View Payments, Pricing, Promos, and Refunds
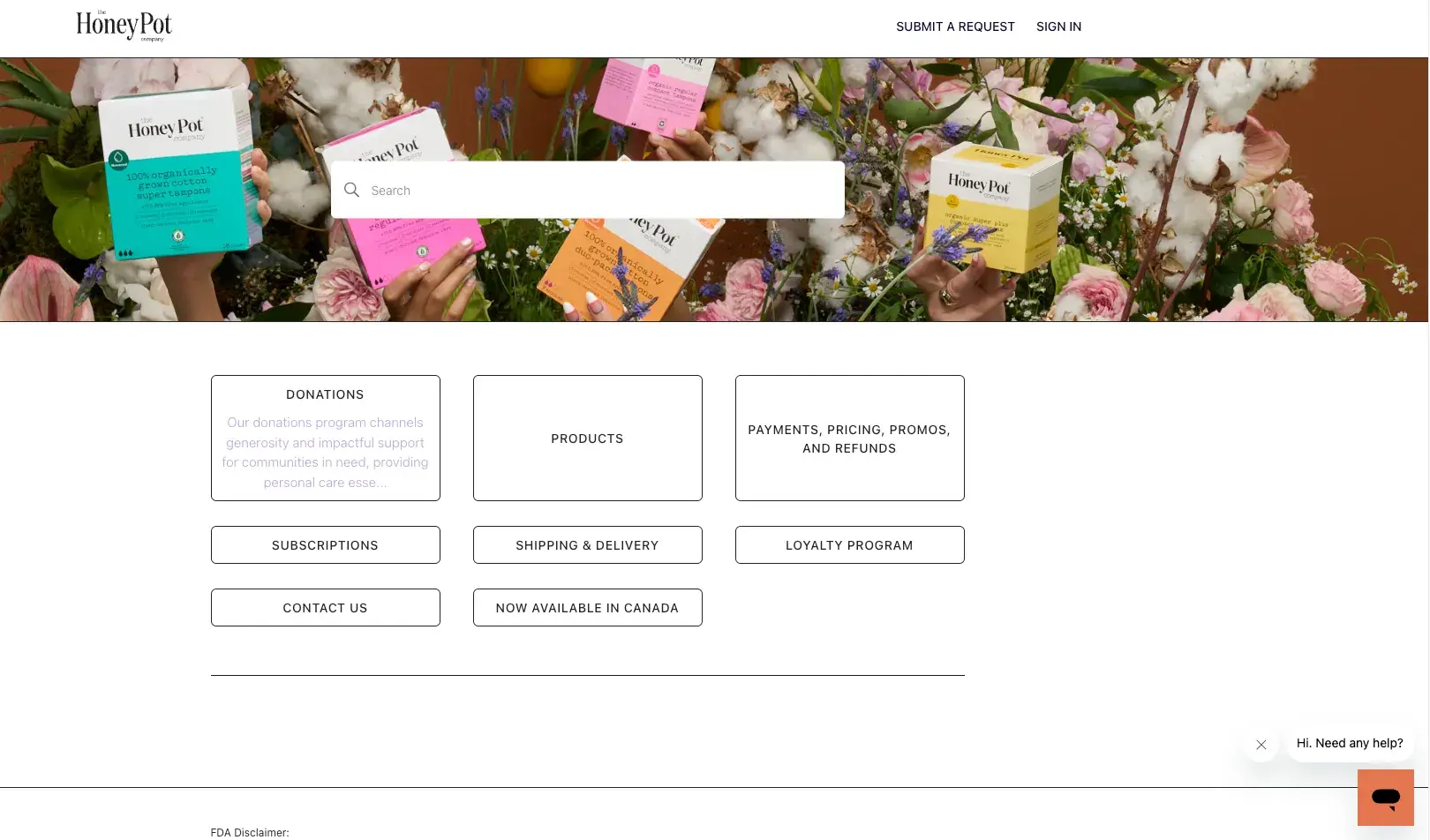1430x840 pixels. point(849,439)
